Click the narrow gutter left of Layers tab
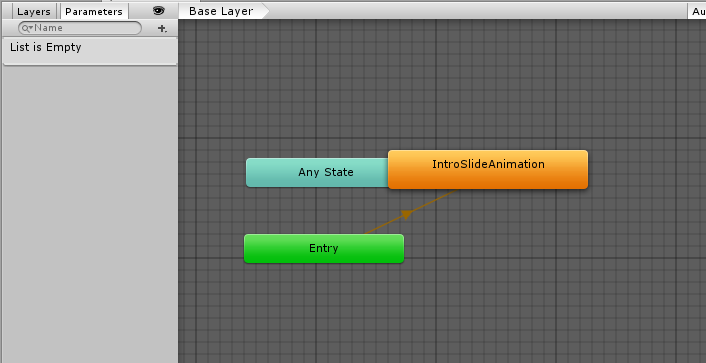Viewport: 706px width, 363px height. point(6,11)
